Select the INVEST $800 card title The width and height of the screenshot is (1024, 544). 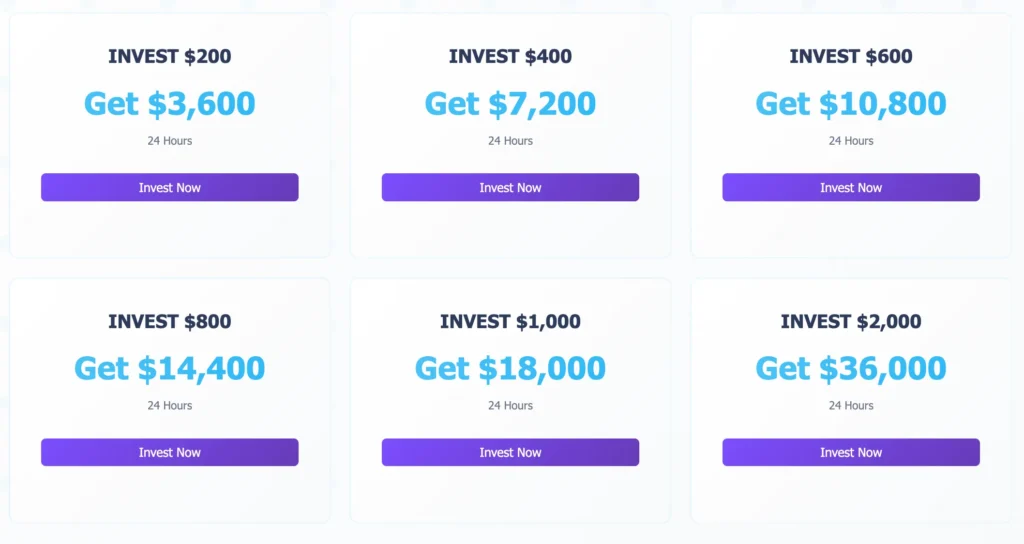169,321
